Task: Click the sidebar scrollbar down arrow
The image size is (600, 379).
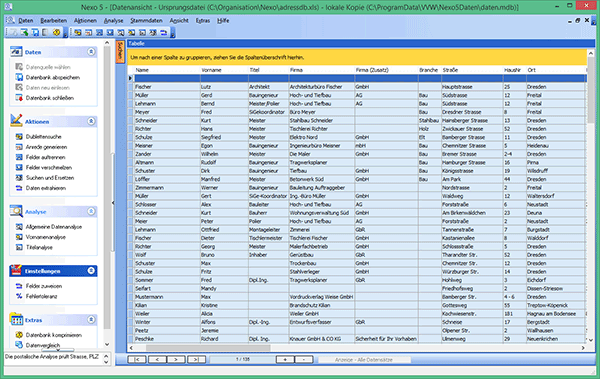Action: (x=107, y=344)
